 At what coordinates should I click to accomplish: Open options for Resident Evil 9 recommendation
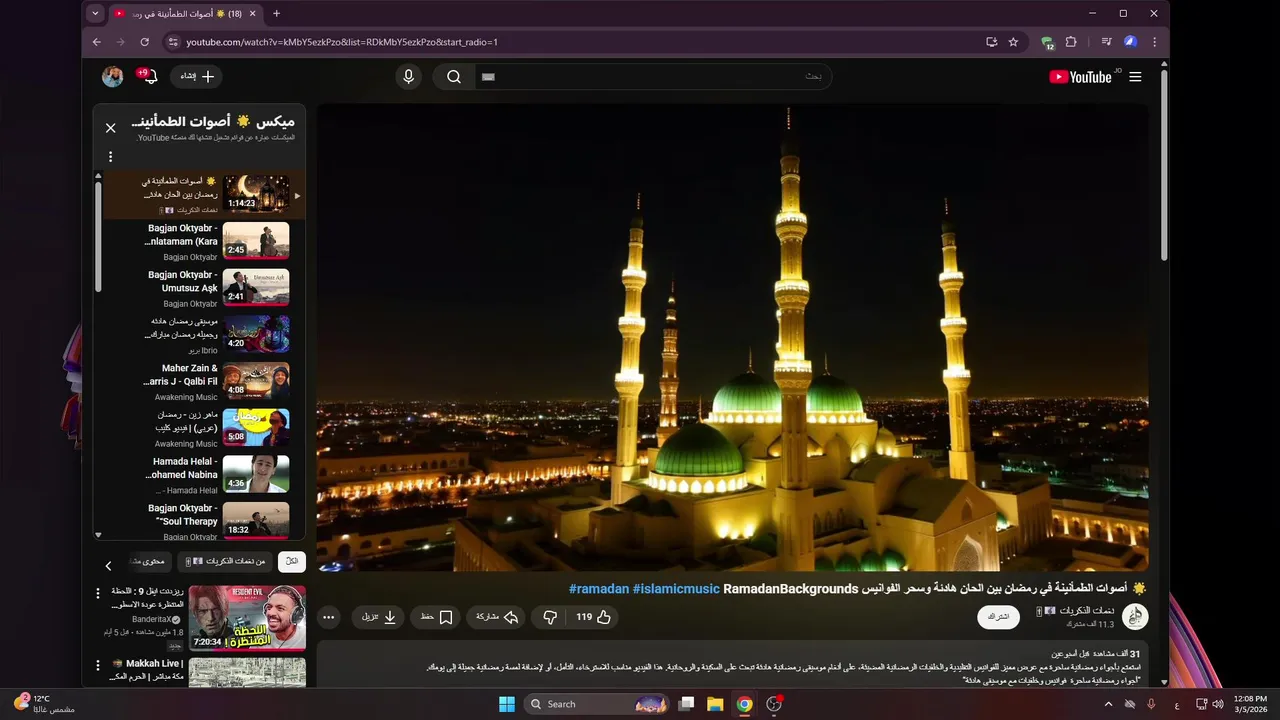tap(98, 593)
